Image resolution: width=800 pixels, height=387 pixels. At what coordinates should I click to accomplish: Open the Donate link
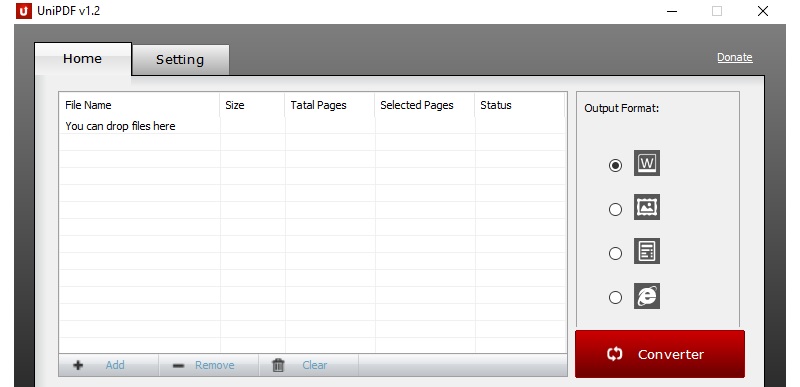[x=735, y=58]
